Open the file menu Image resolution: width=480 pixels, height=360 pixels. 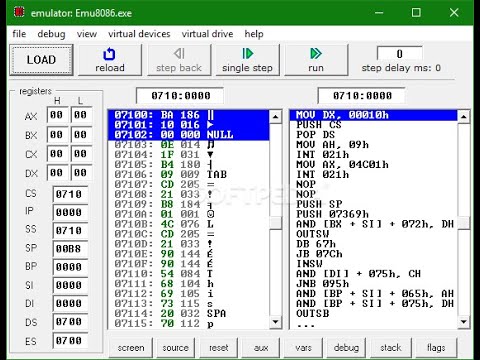(x=19, y=34)
